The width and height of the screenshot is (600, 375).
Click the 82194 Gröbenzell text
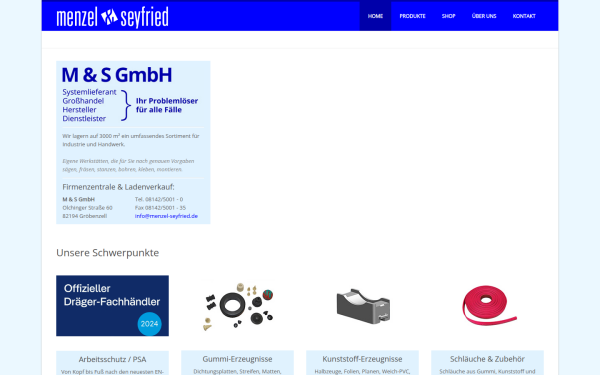pos(85,216)
